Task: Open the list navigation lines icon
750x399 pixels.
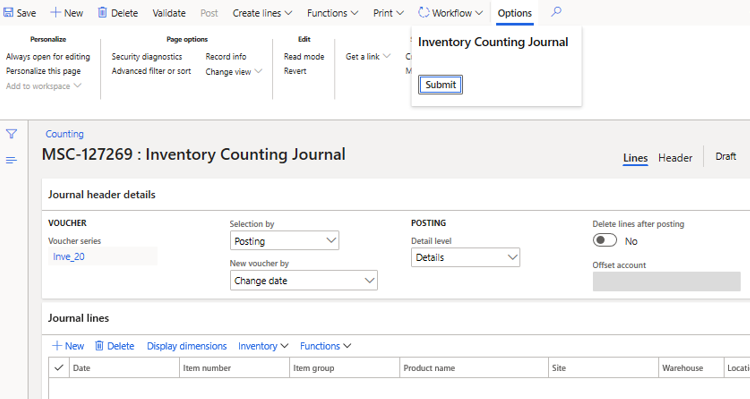Action: click(11, 160)
